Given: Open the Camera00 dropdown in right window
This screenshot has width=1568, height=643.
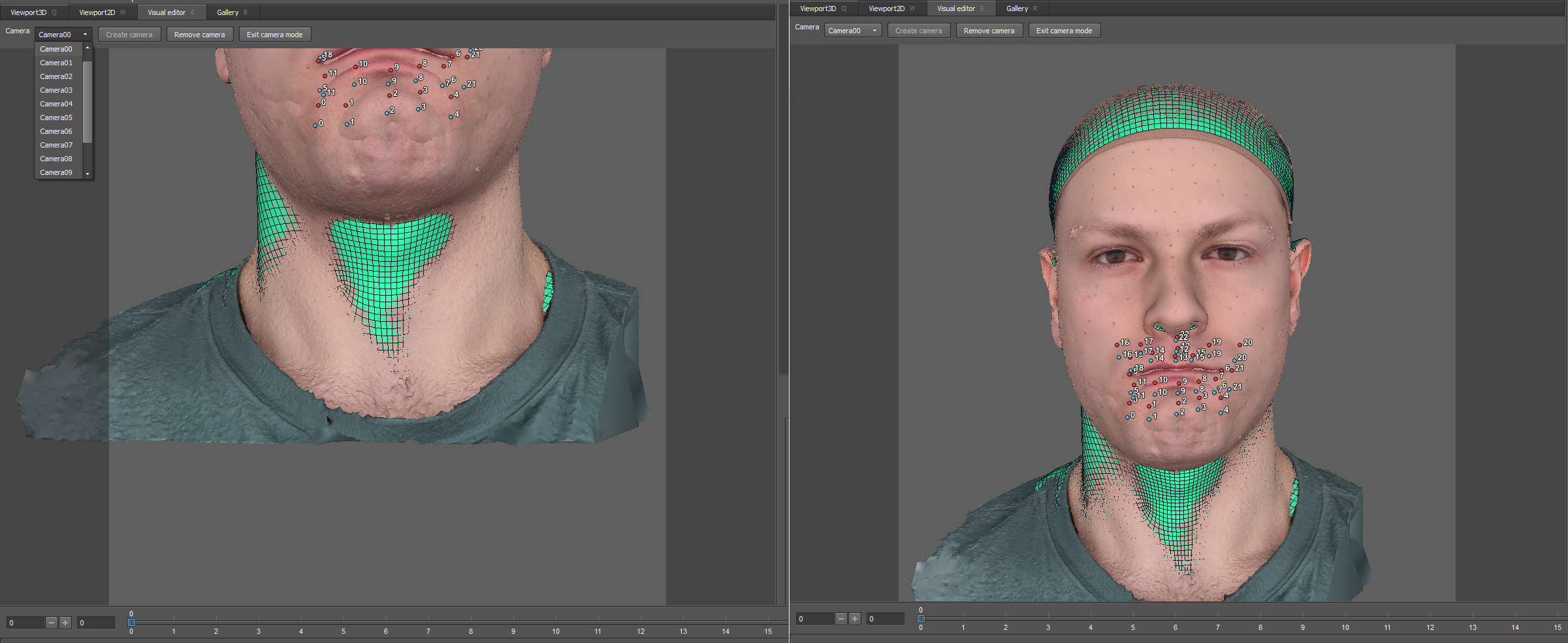Looking at the screenshot, I should tap(853, 31).
